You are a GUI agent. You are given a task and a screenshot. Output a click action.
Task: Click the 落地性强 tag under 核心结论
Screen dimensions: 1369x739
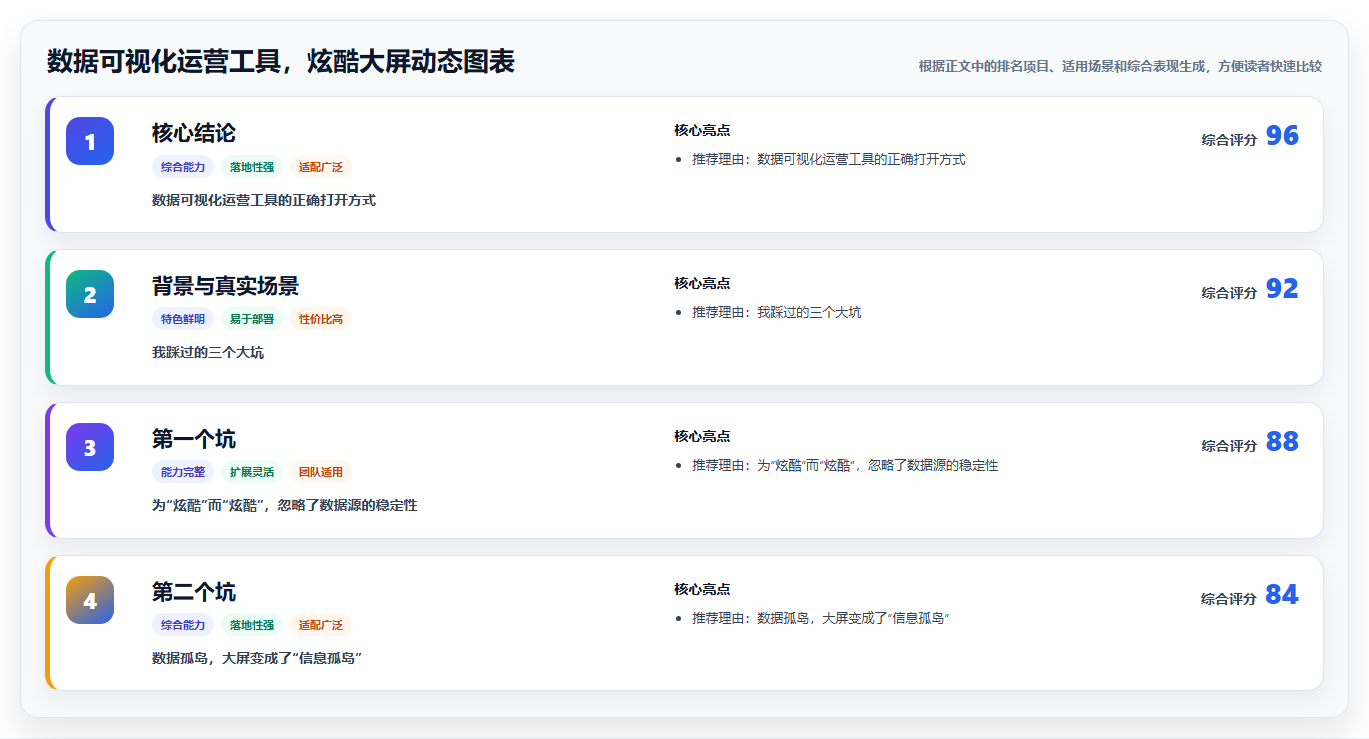pos(252,167)
